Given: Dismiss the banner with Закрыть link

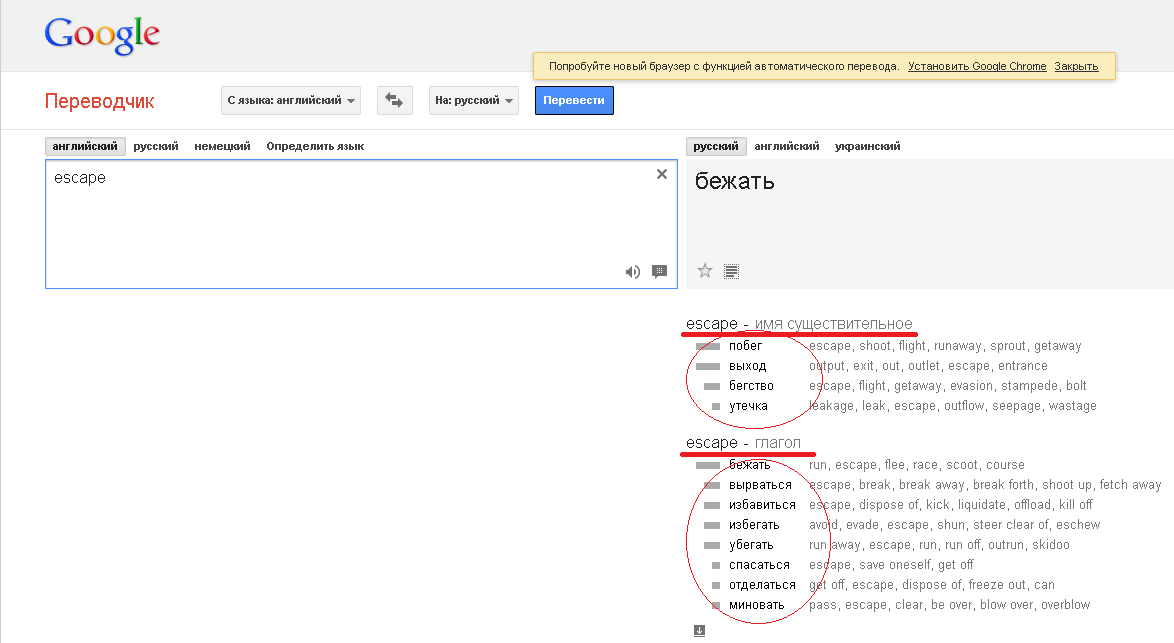Looking at the screenshot, I should coord(1076,66).
